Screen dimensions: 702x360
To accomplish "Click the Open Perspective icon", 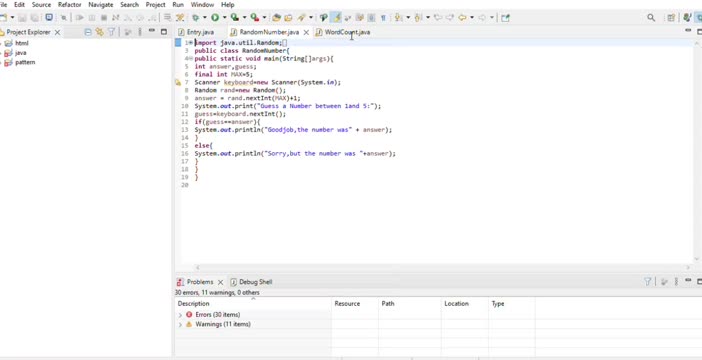I will pyautogui.click(x=671, y=18).
